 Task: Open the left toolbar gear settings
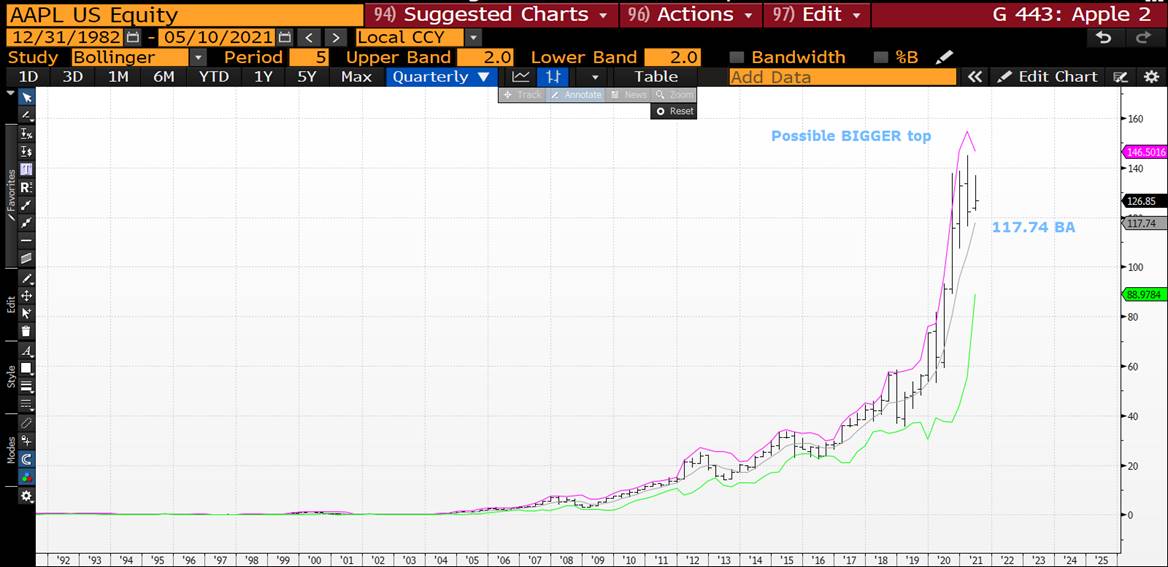[27, 496]
